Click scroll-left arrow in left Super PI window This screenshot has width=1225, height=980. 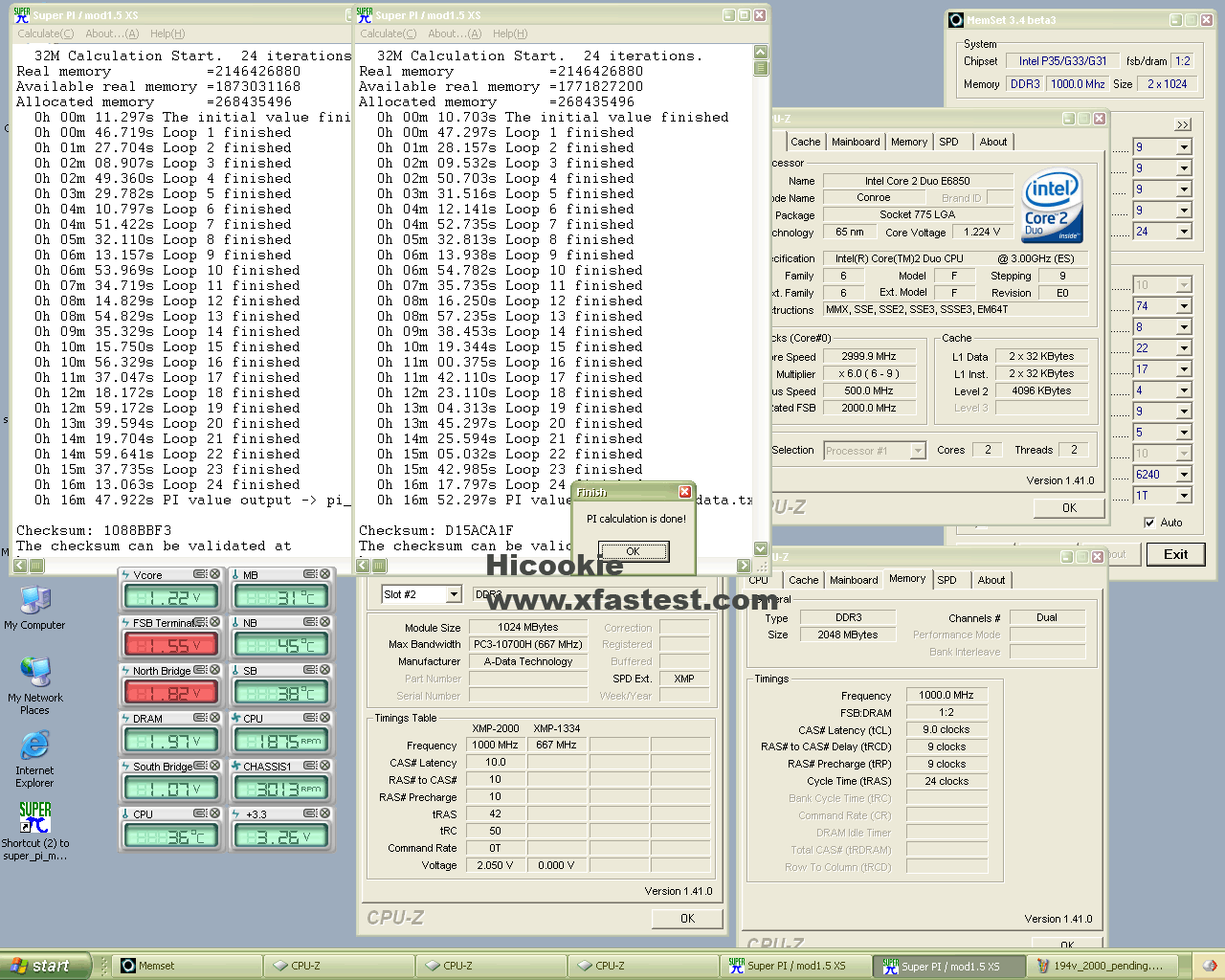pyautogui.click(x=19, y=566)
